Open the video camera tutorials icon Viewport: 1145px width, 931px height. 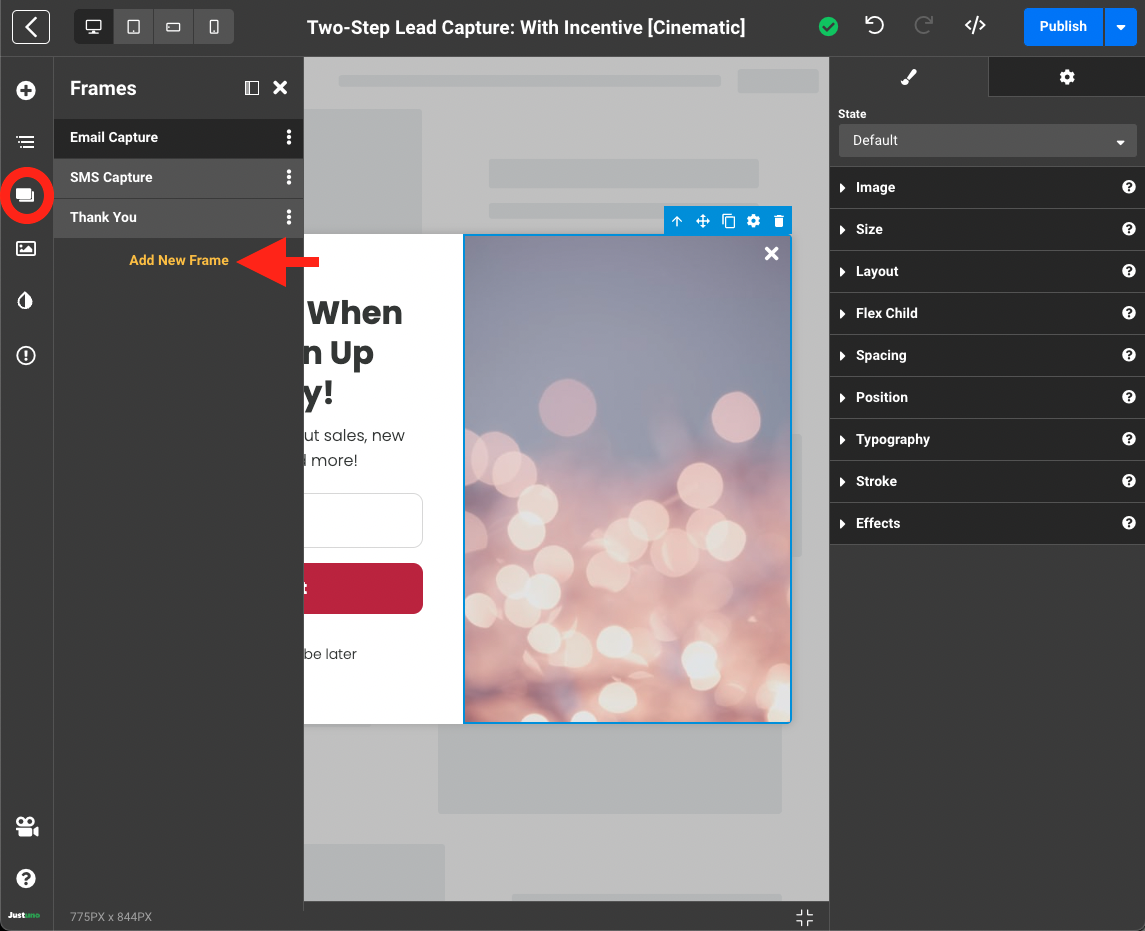pyautogui.click(x=26, y=827)
